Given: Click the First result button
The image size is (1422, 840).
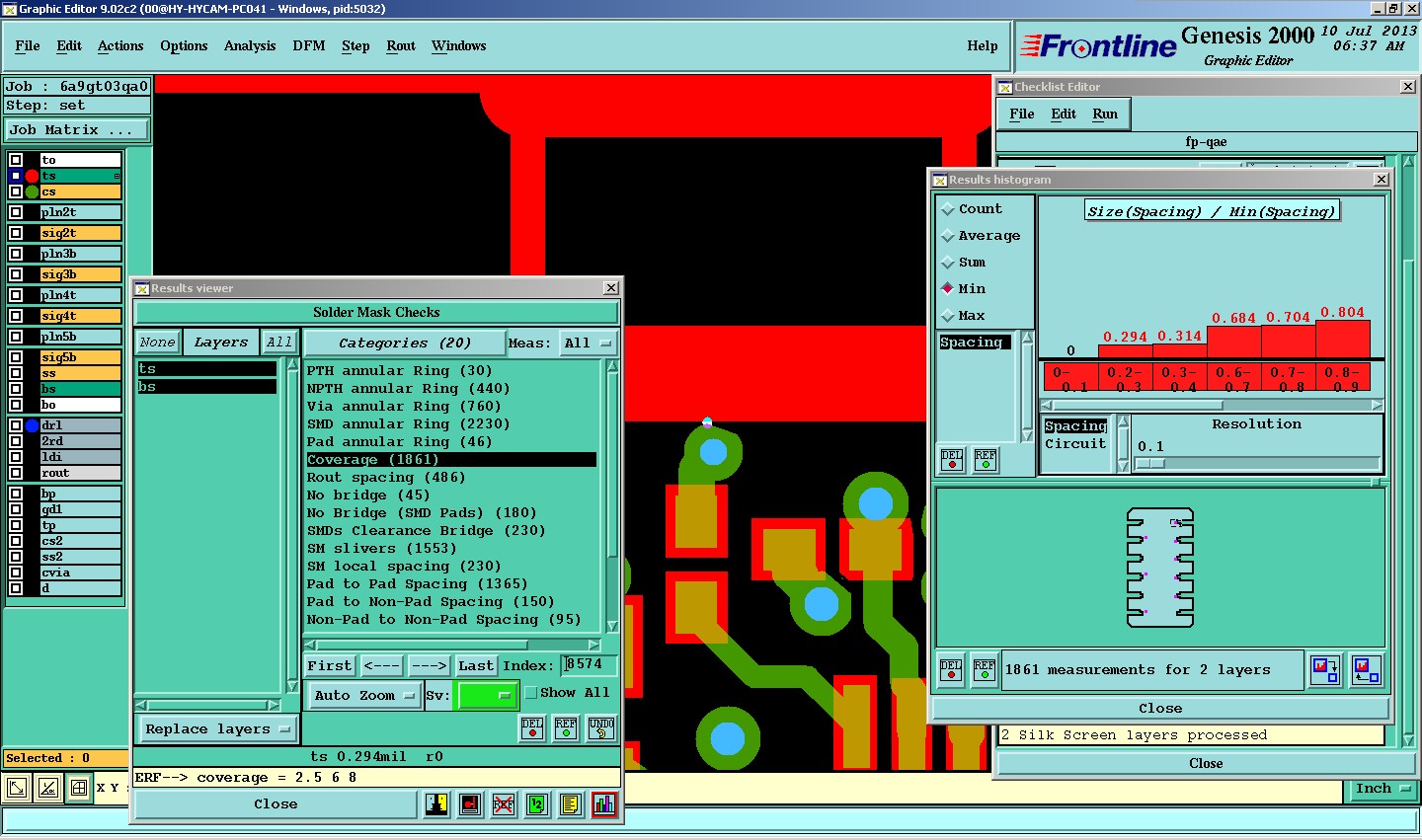Looking at the screenshot, I should [330, 666].
